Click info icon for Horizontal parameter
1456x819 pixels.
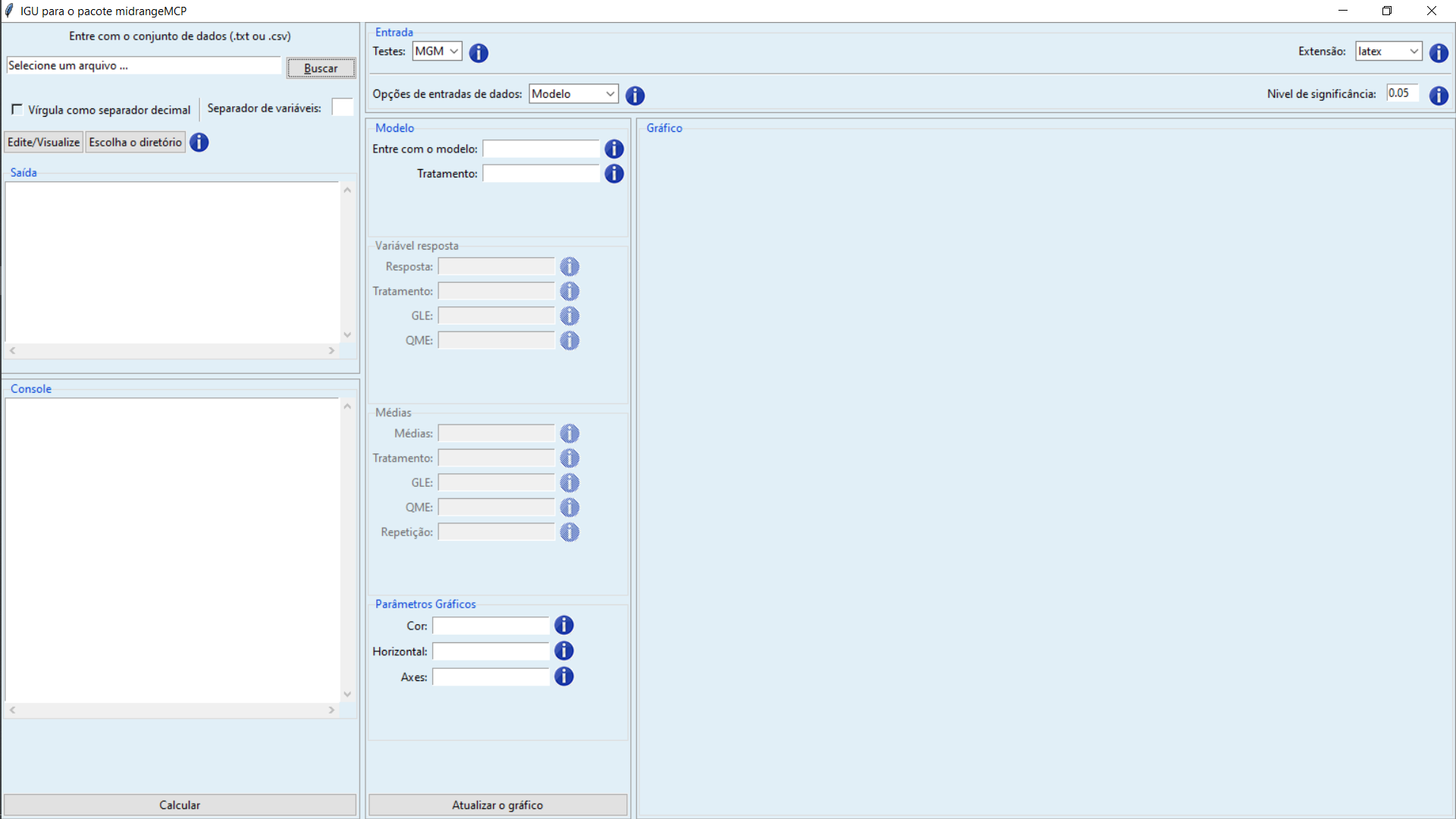pos(563,651)
